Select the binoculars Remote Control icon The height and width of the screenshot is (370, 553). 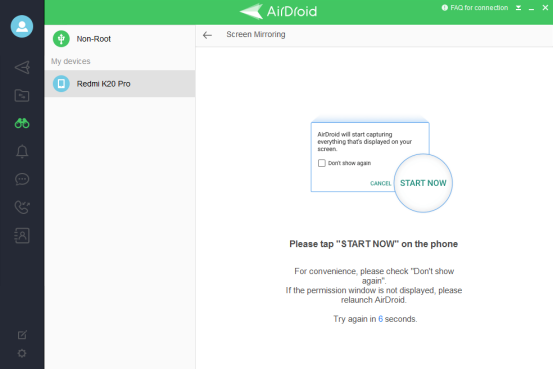click(x=22, y=123)
